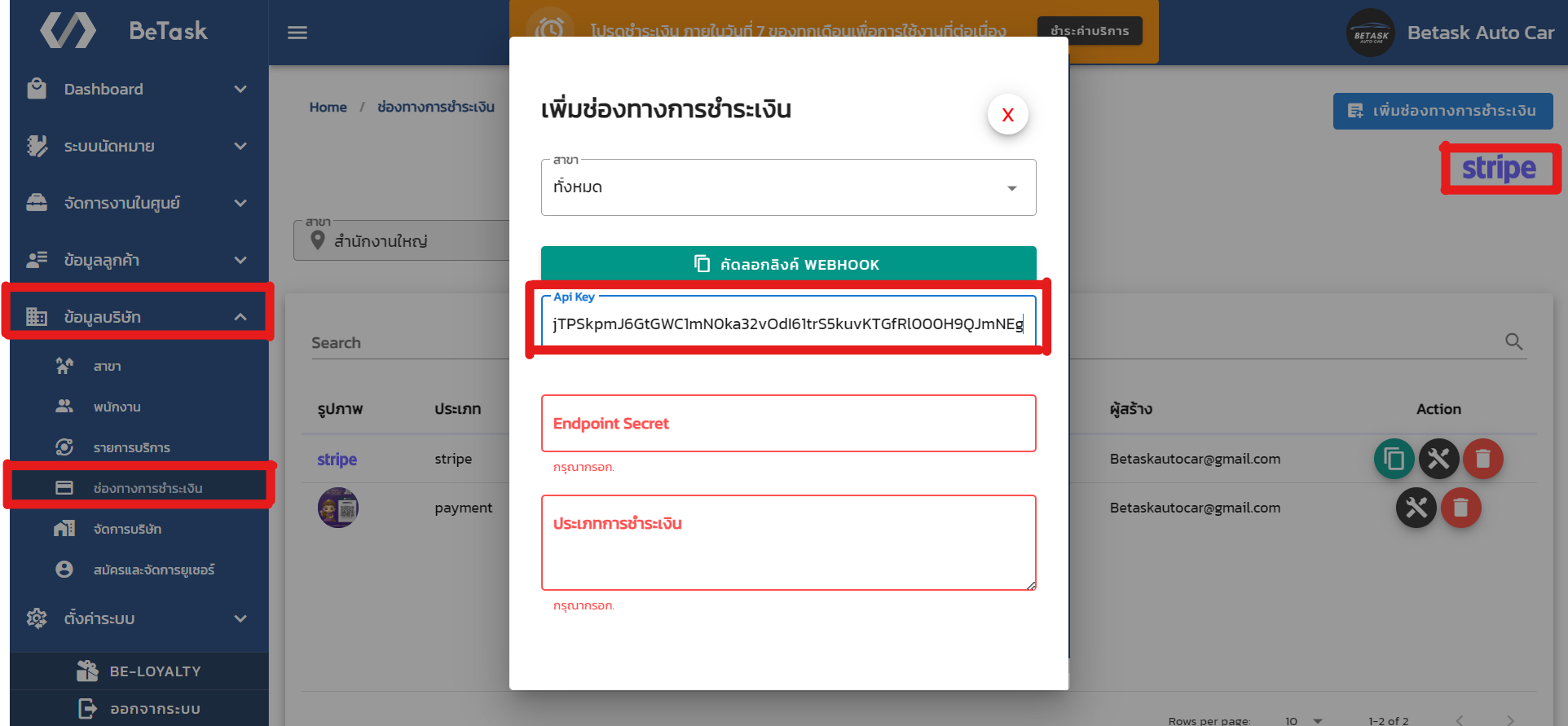Open the สาขา dropdown in dialog

788,187
